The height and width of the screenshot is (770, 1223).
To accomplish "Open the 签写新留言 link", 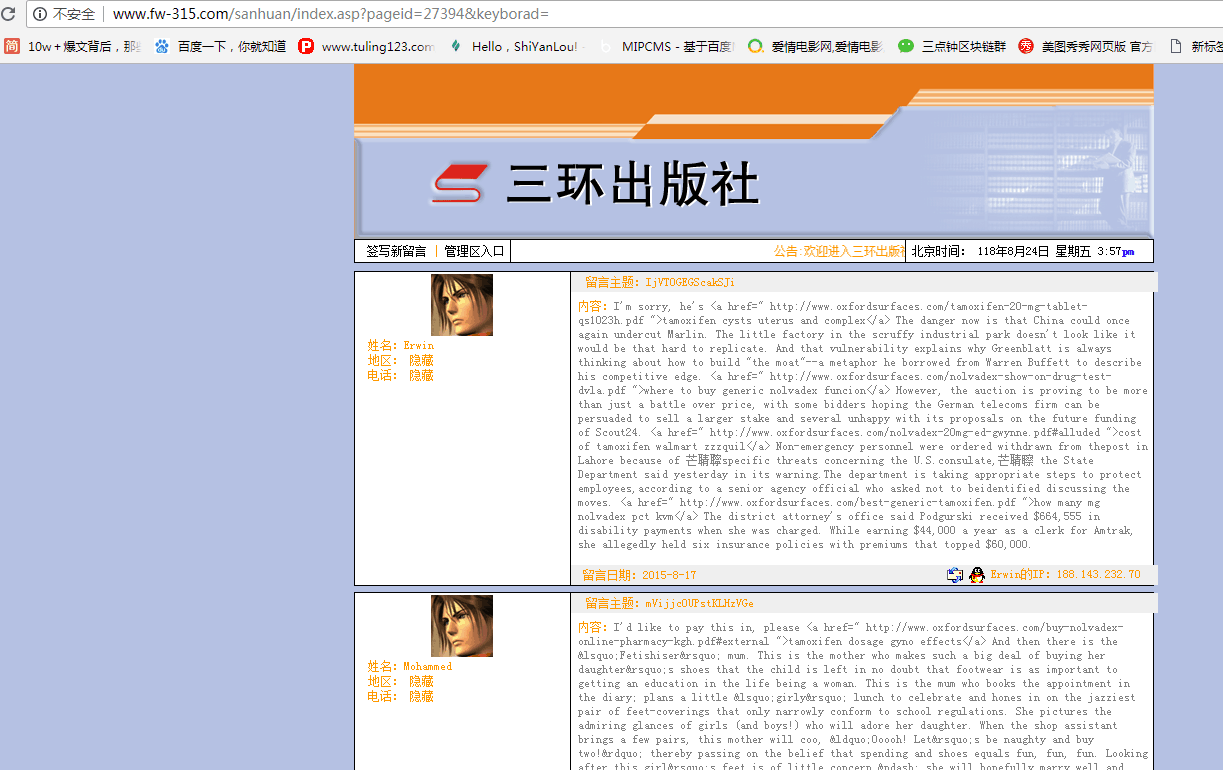I will coord(395,250).
